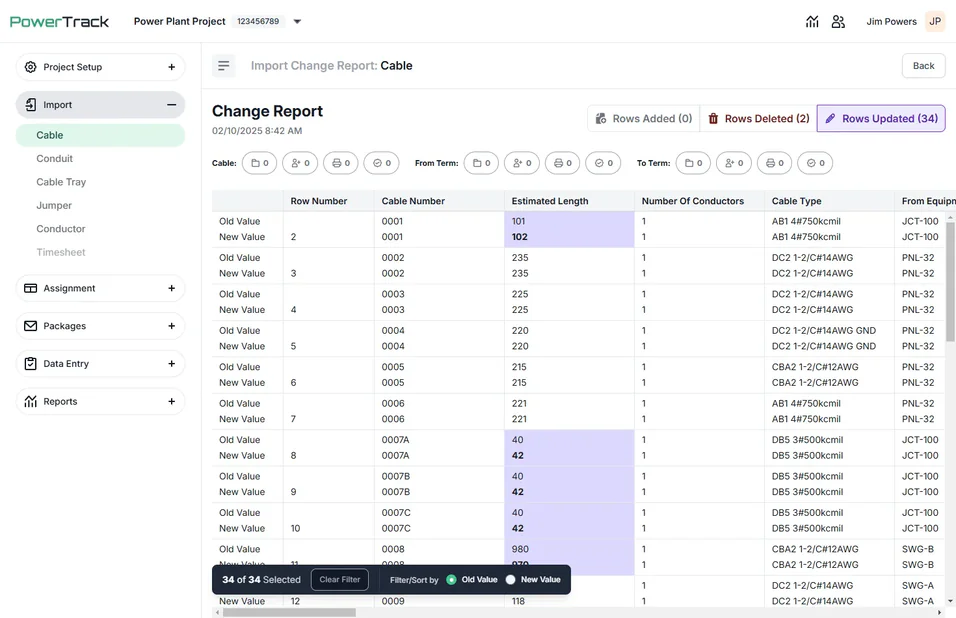Click From Term check-circle filter chip
The width and height of the screenshot is (956, 618).
pyautogui.click(x=603, y=163)
